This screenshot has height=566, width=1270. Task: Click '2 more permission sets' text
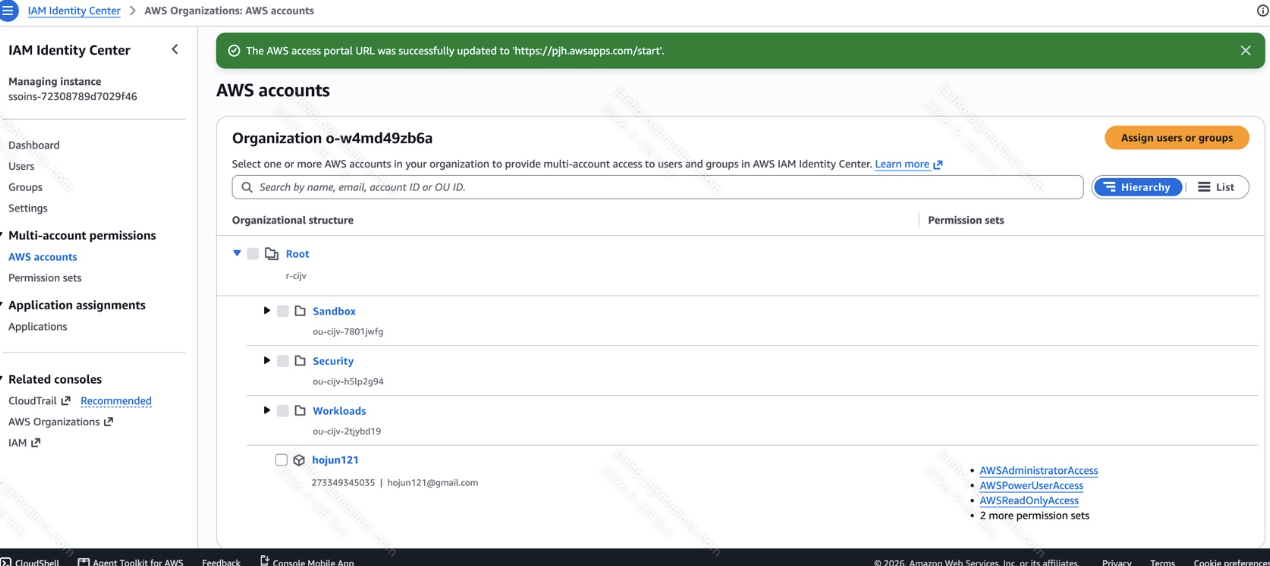[1034, 516]
